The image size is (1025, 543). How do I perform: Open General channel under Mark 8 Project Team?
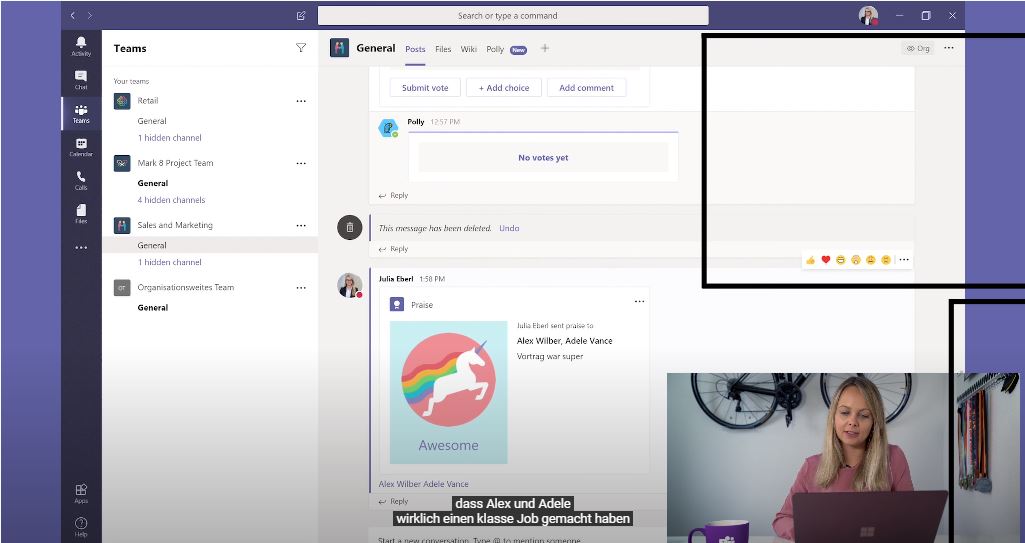pos(153,183)
